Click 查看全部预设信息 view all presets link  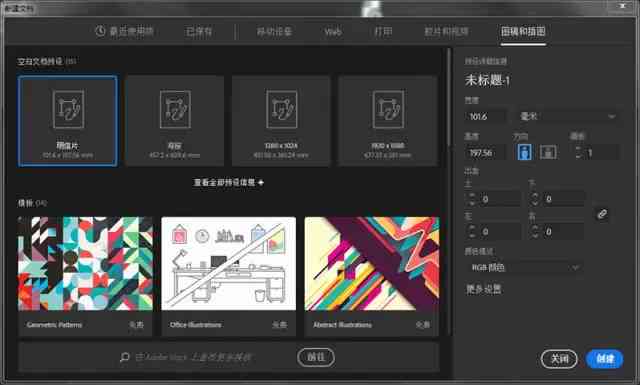click(229, 182)
